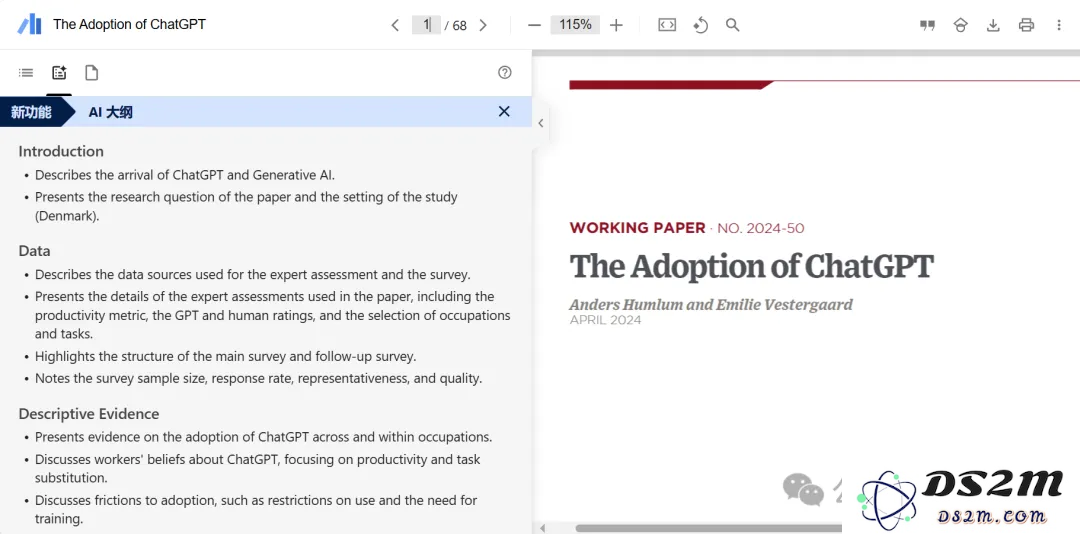The image size is (1080, 534).
Task: Go to the previous page arrow
Action: click(x=395, y=25)
